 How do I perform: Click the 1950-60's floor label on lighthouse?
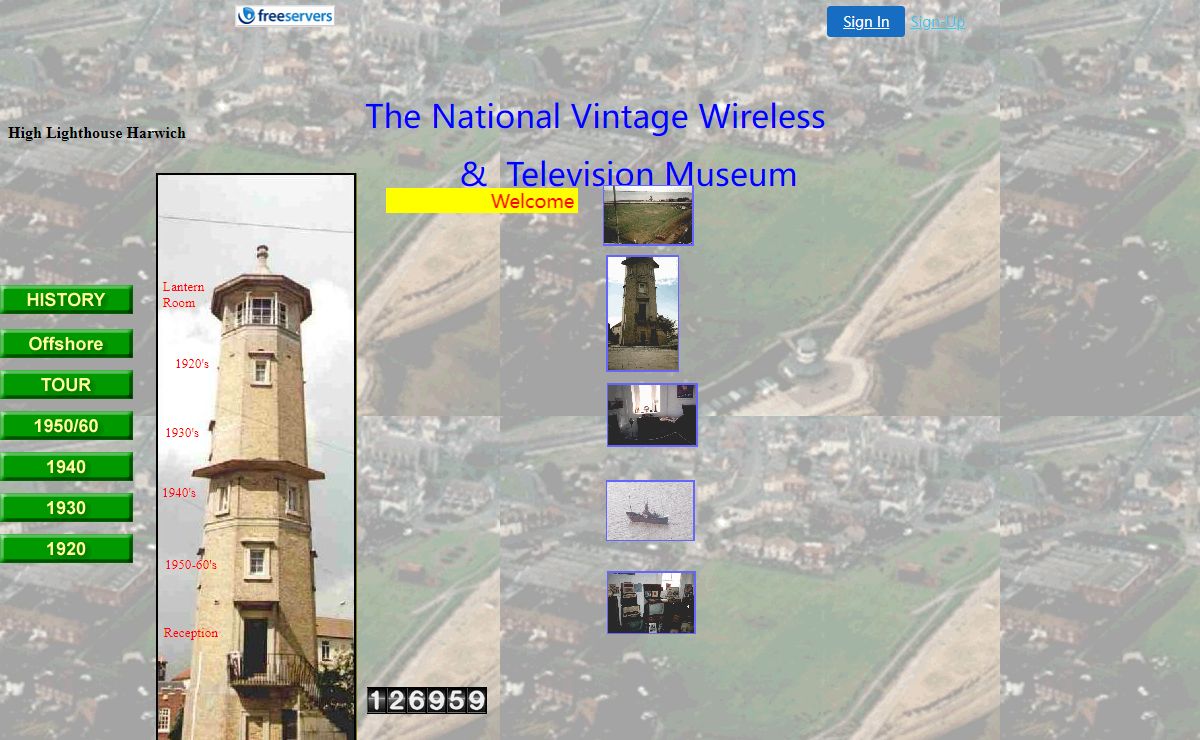[191, 565]
